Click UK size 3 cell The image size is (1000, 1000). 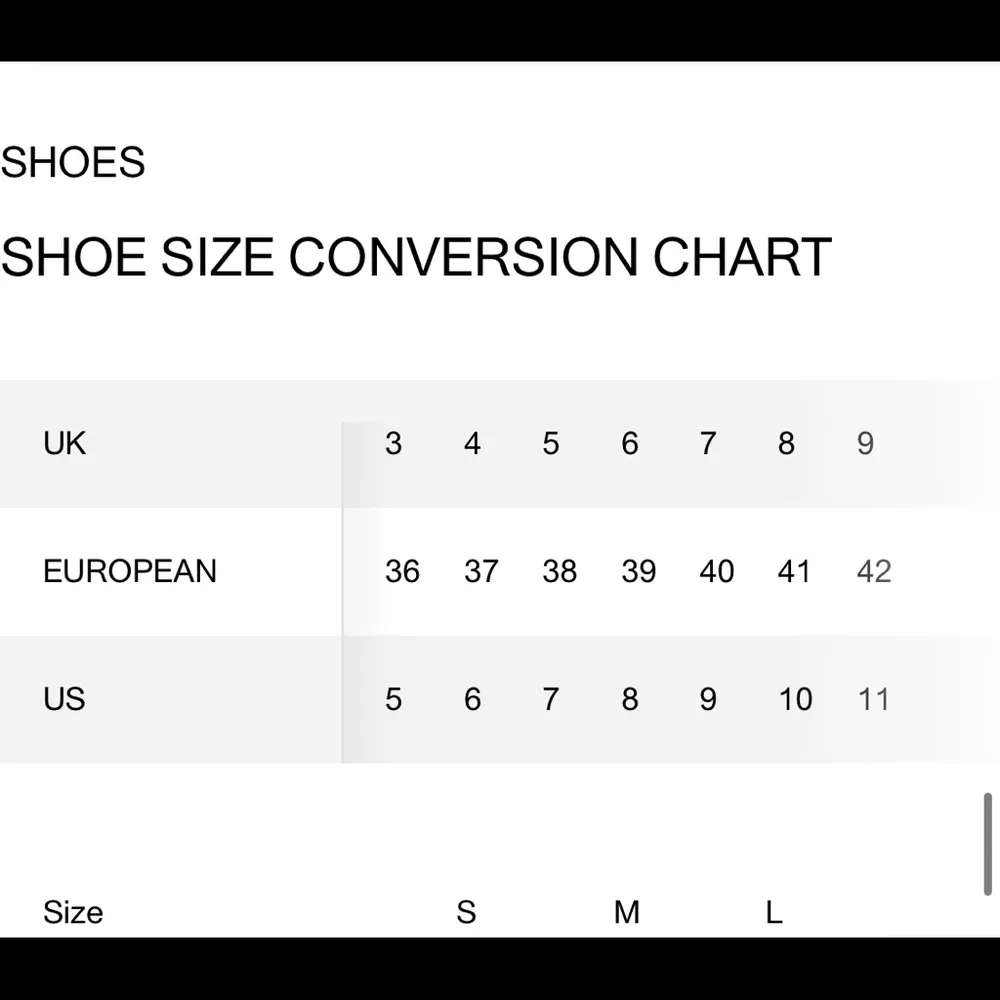[393, 443]
